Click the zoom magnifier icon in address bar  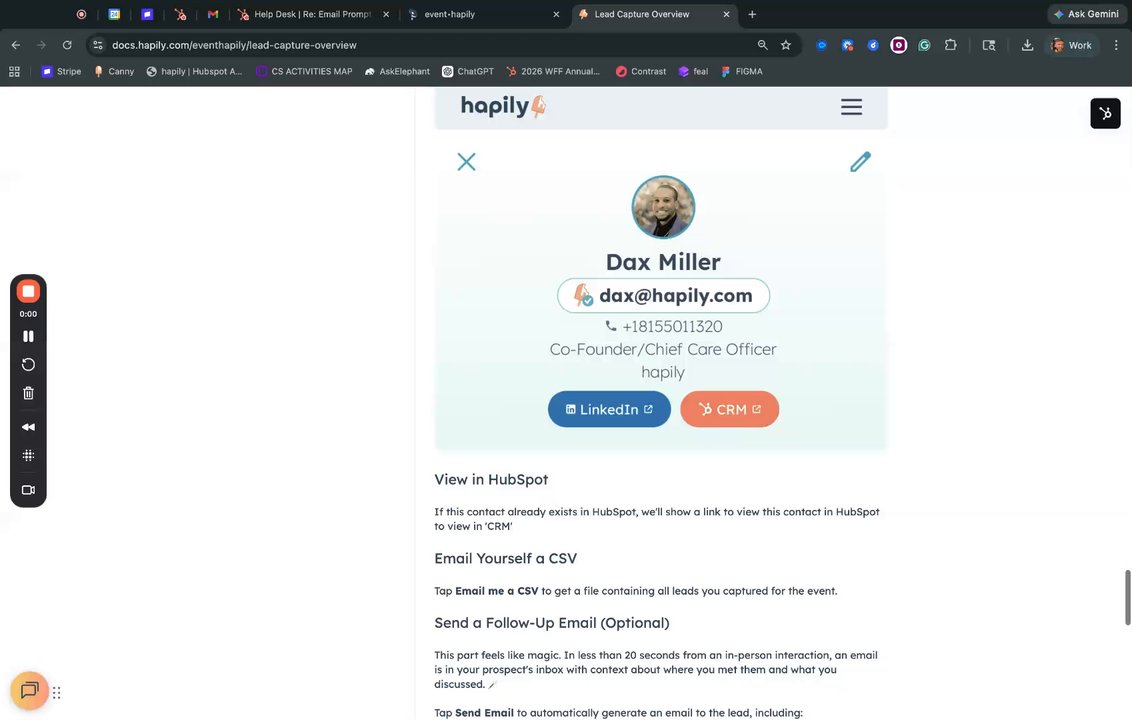(x=762, y=45)
